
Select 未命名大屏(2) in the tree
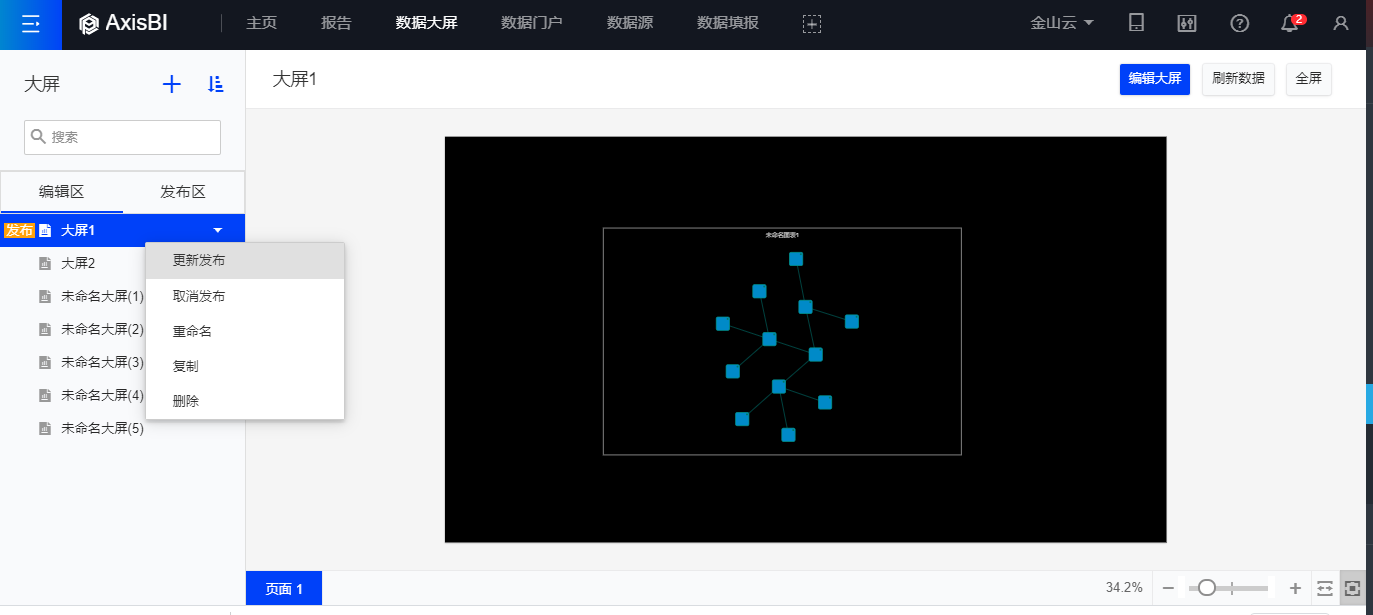pos(102,329)
